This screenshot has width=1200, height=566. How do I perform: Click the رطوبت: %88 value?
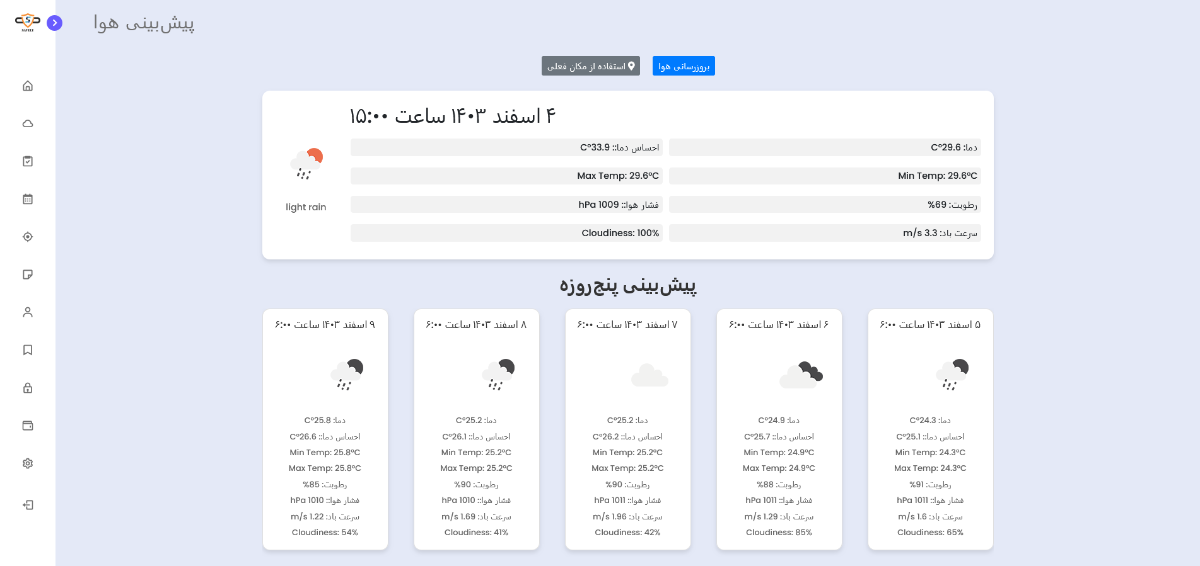pyautogui.click(x=779, y=484)
